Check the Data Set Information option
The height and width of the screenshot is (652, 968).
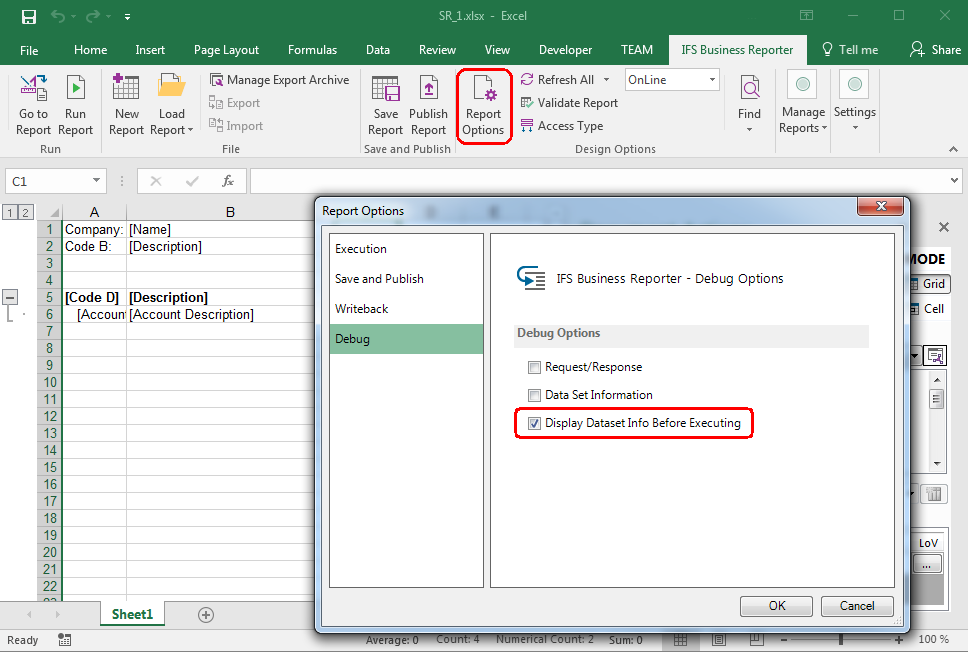[x=535, y=396]
